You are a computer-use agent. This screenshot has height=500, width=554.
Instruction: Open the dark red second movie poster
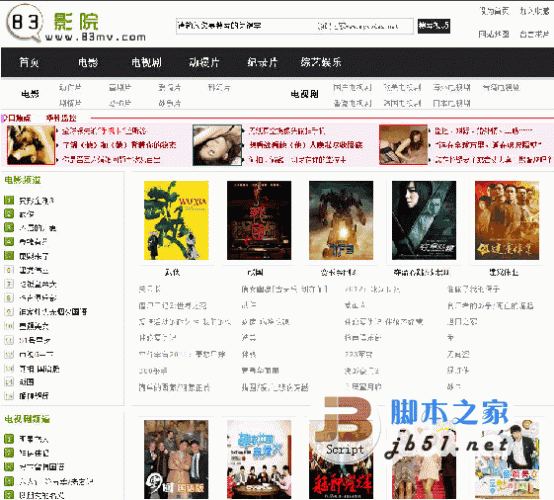point(259,220)
